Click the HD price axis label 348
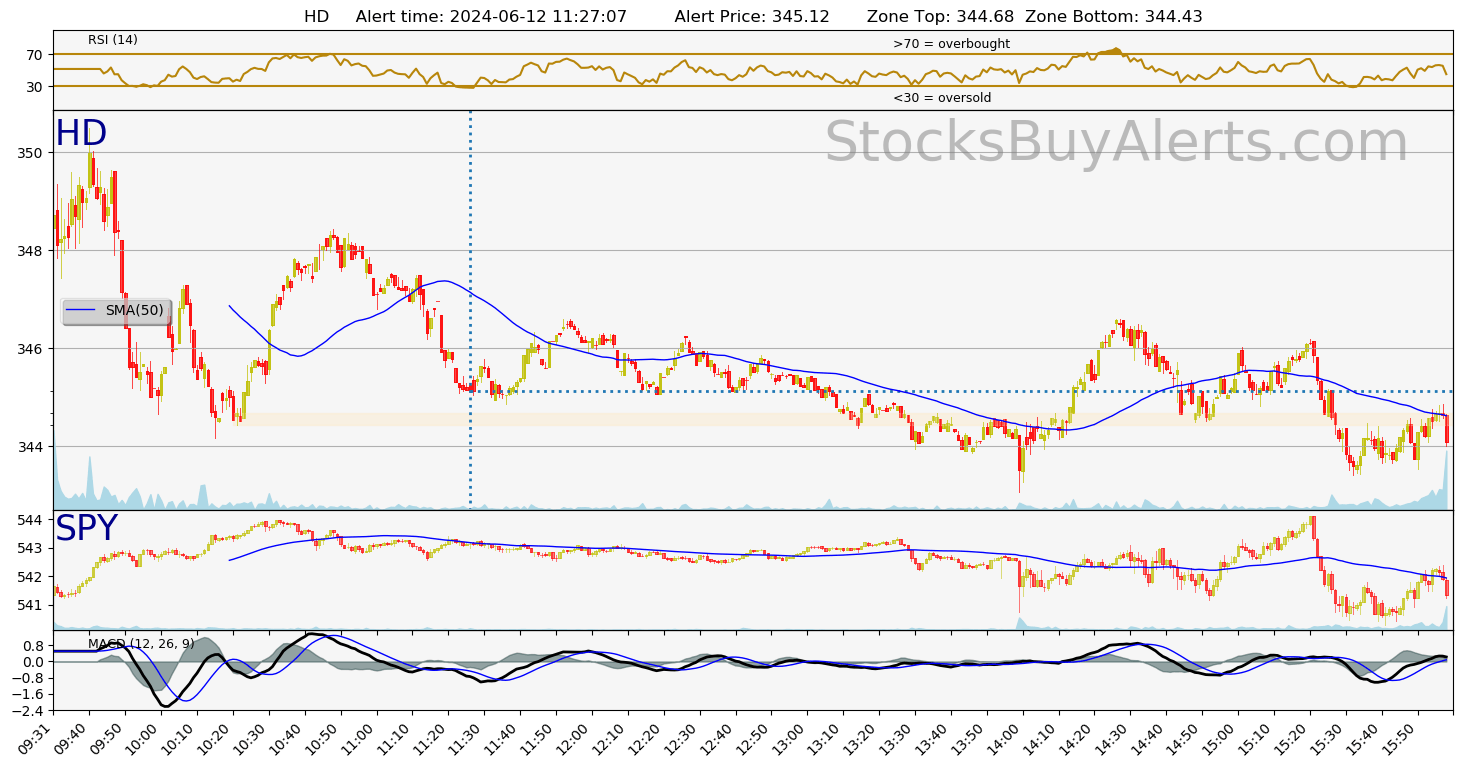1468x768 pixels. coord(31,251)
